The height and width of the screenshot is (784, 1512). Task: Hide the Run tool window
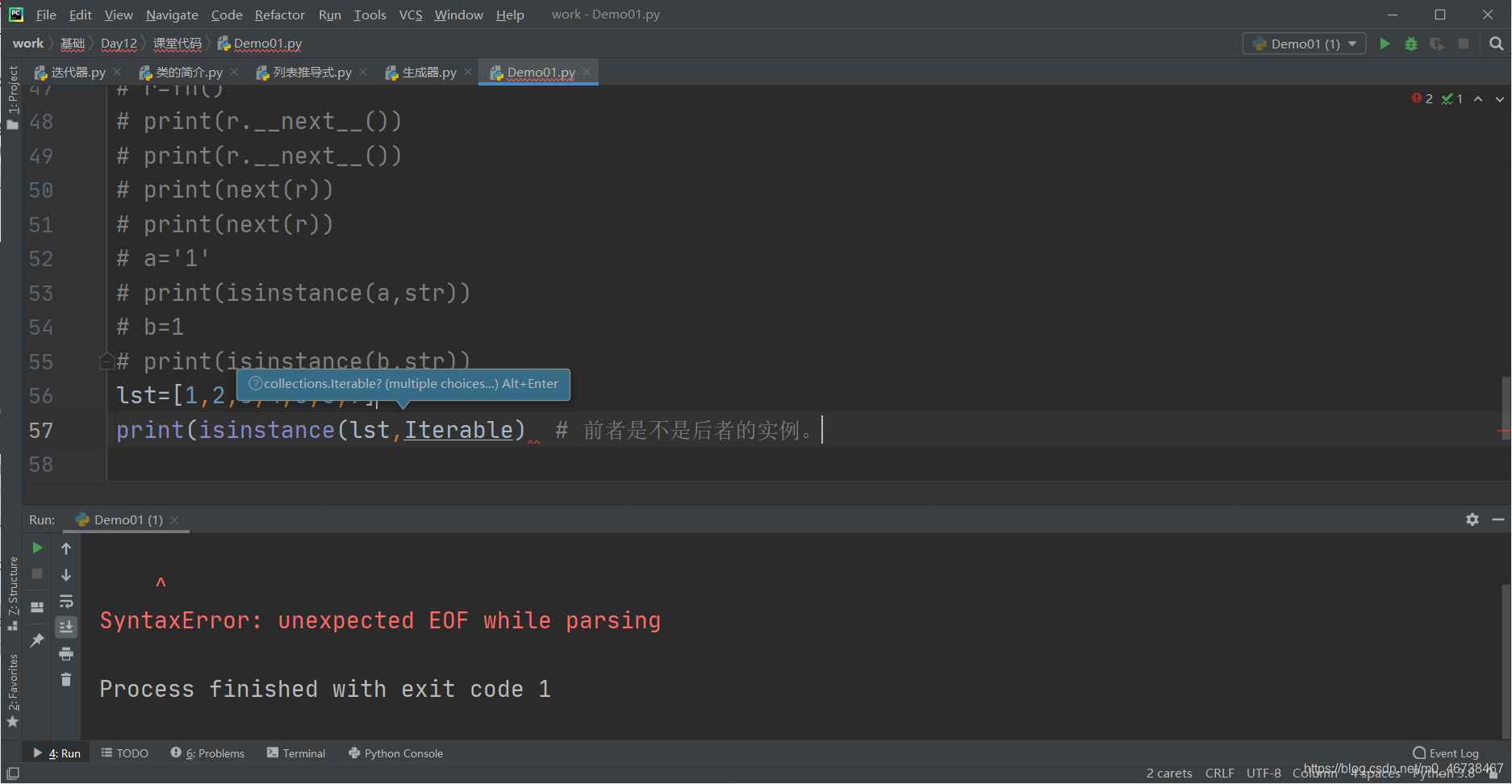click(1498, 519)
